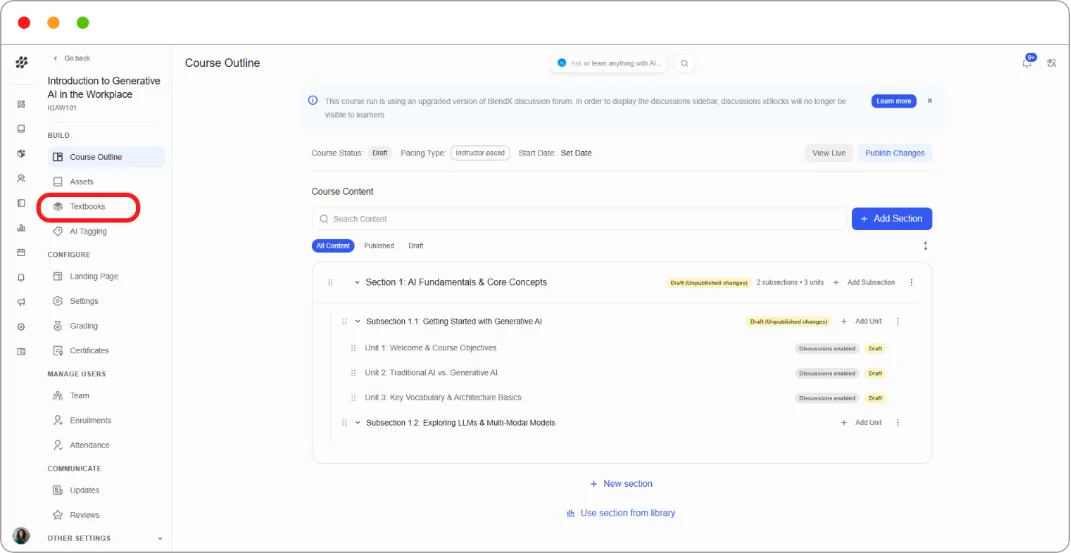The width and height of the screenshot is (1071, 553).
Task: Click Add Subsection in Section 1
Action: [864, 283]
